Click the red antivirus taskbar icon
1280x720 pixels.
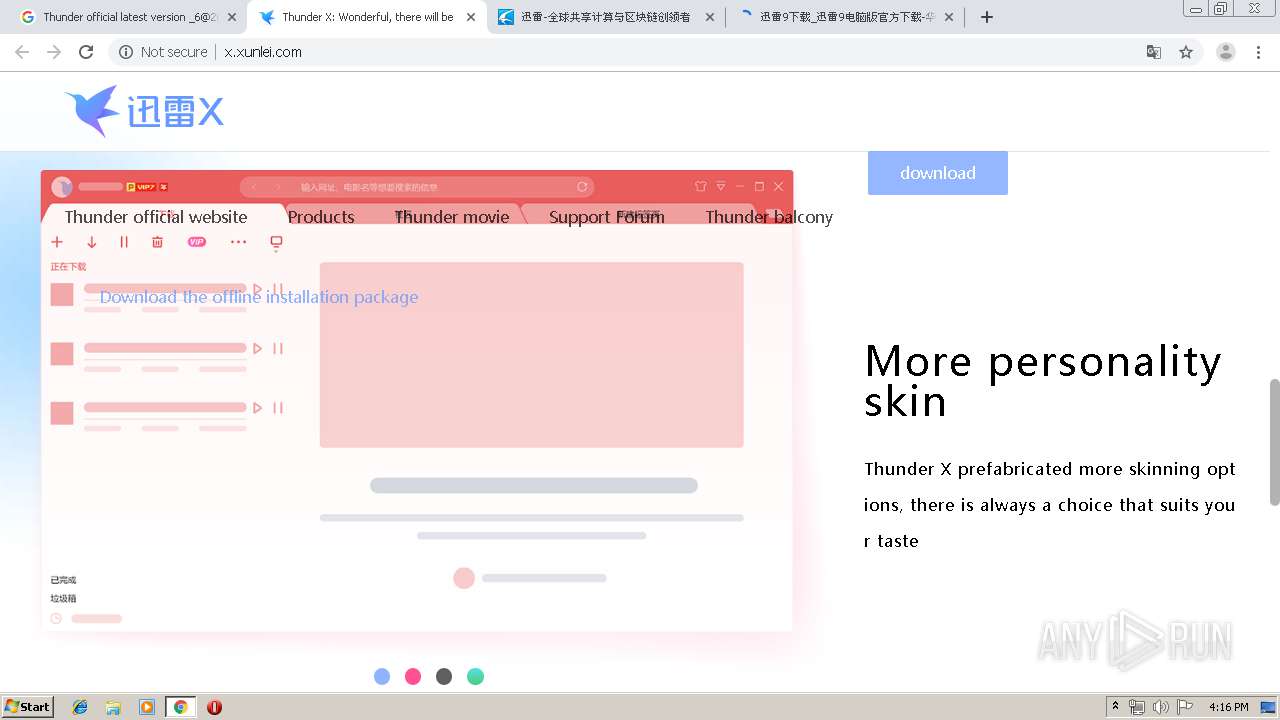pyautogui.click(x=214, y=707)
